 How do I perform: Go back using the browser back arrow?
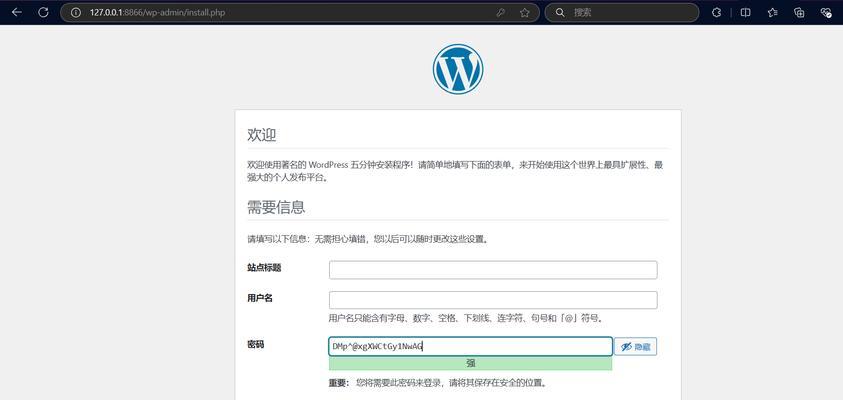point(17,12)
